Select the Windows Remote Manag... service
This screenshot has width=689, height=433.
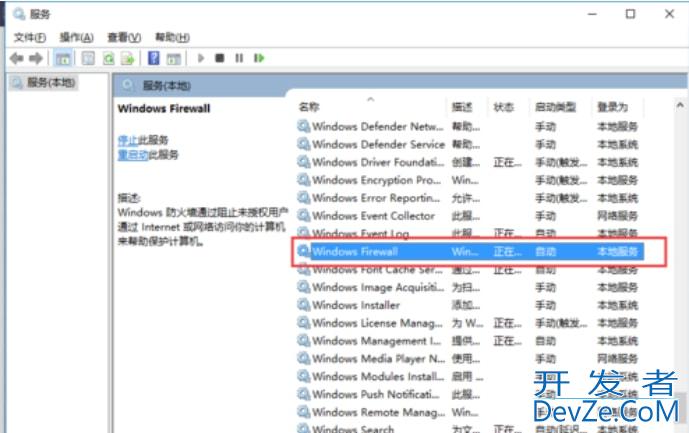(x=378, y=412)
